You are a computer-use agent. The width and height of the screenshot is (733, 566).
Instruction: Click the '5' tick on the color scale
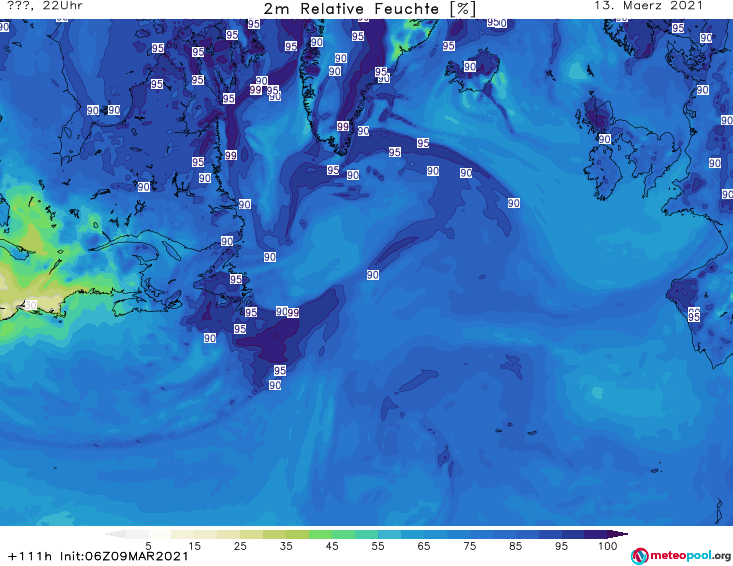point(148,546)
